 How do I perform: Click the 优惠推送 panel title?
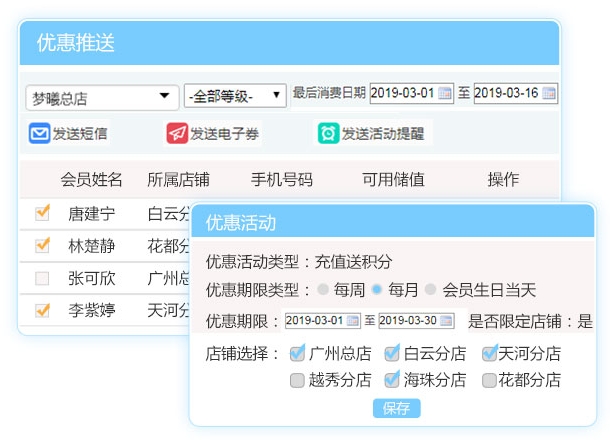click(75, 42)
